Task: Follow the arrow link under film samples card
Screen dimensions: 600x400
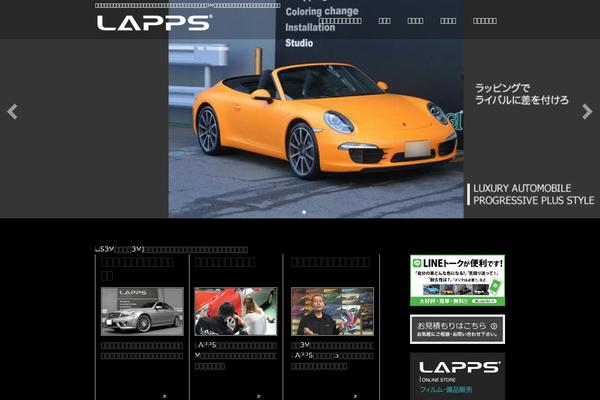Action: pyautogui.click(x=355, y=396)
